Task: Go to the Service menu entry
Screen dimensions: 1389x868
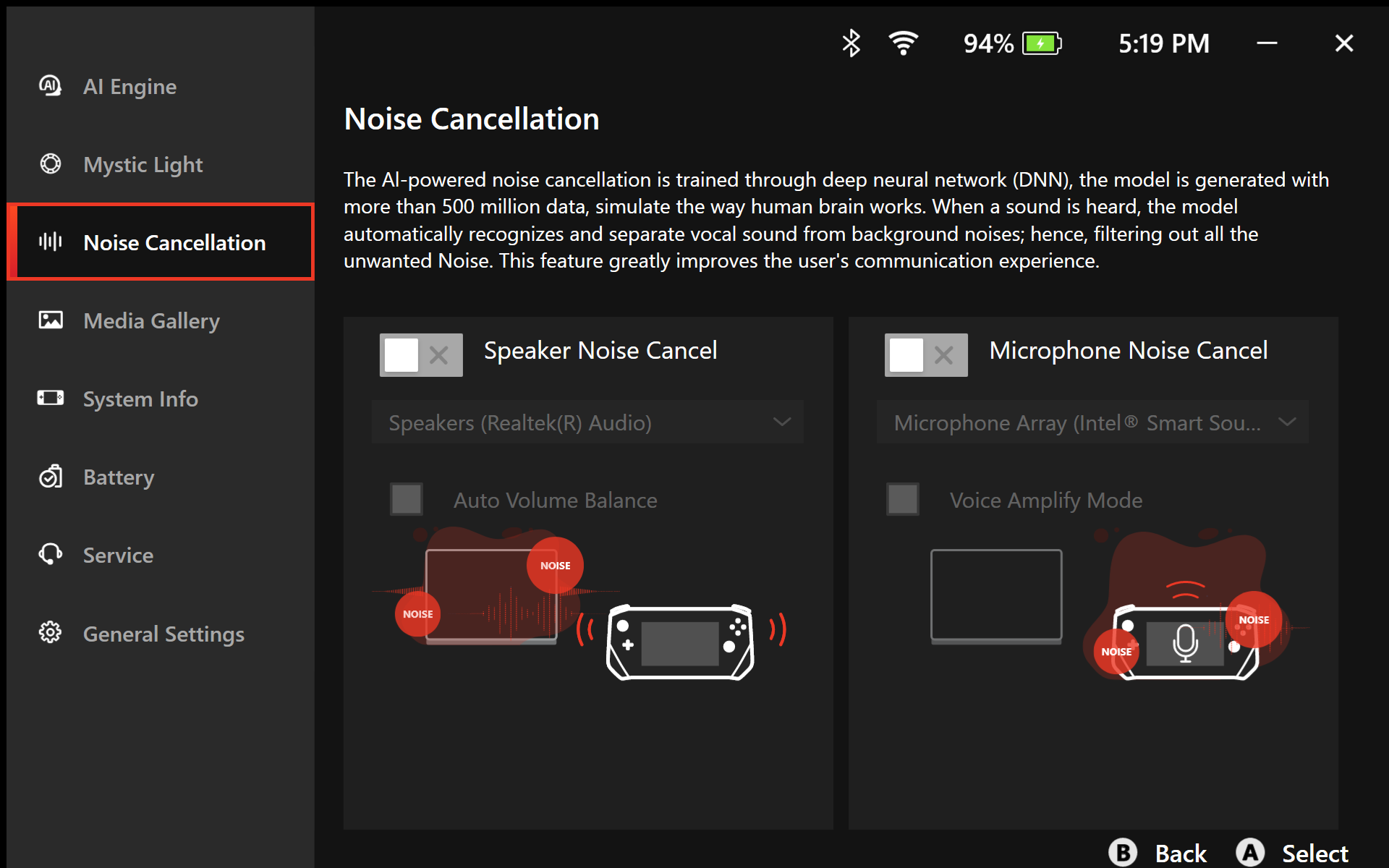Action: [x=118, y=555]
